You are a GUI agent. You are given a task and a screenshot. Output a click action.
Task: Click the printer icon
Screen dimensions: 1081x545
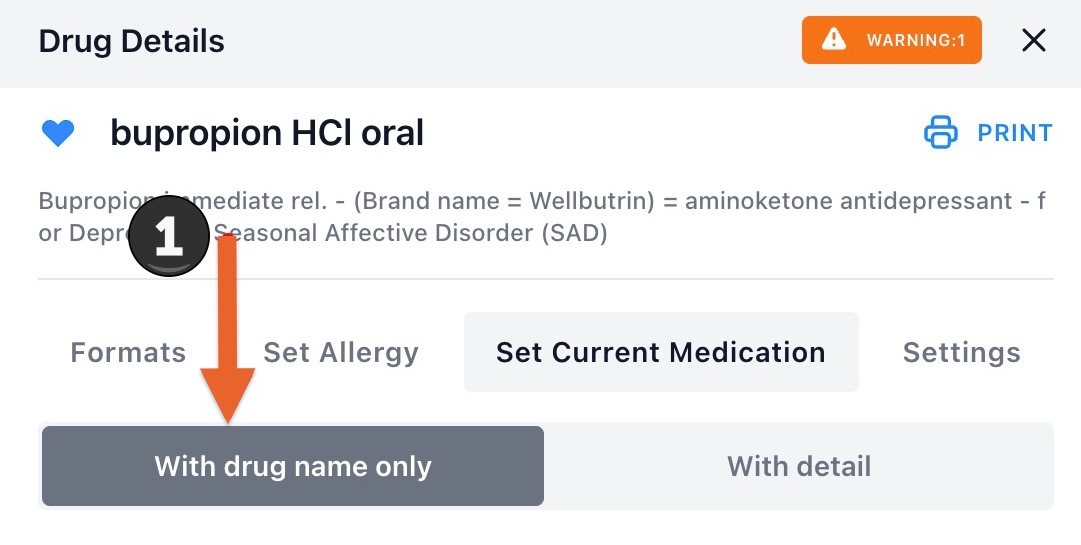tap(940, 132)
